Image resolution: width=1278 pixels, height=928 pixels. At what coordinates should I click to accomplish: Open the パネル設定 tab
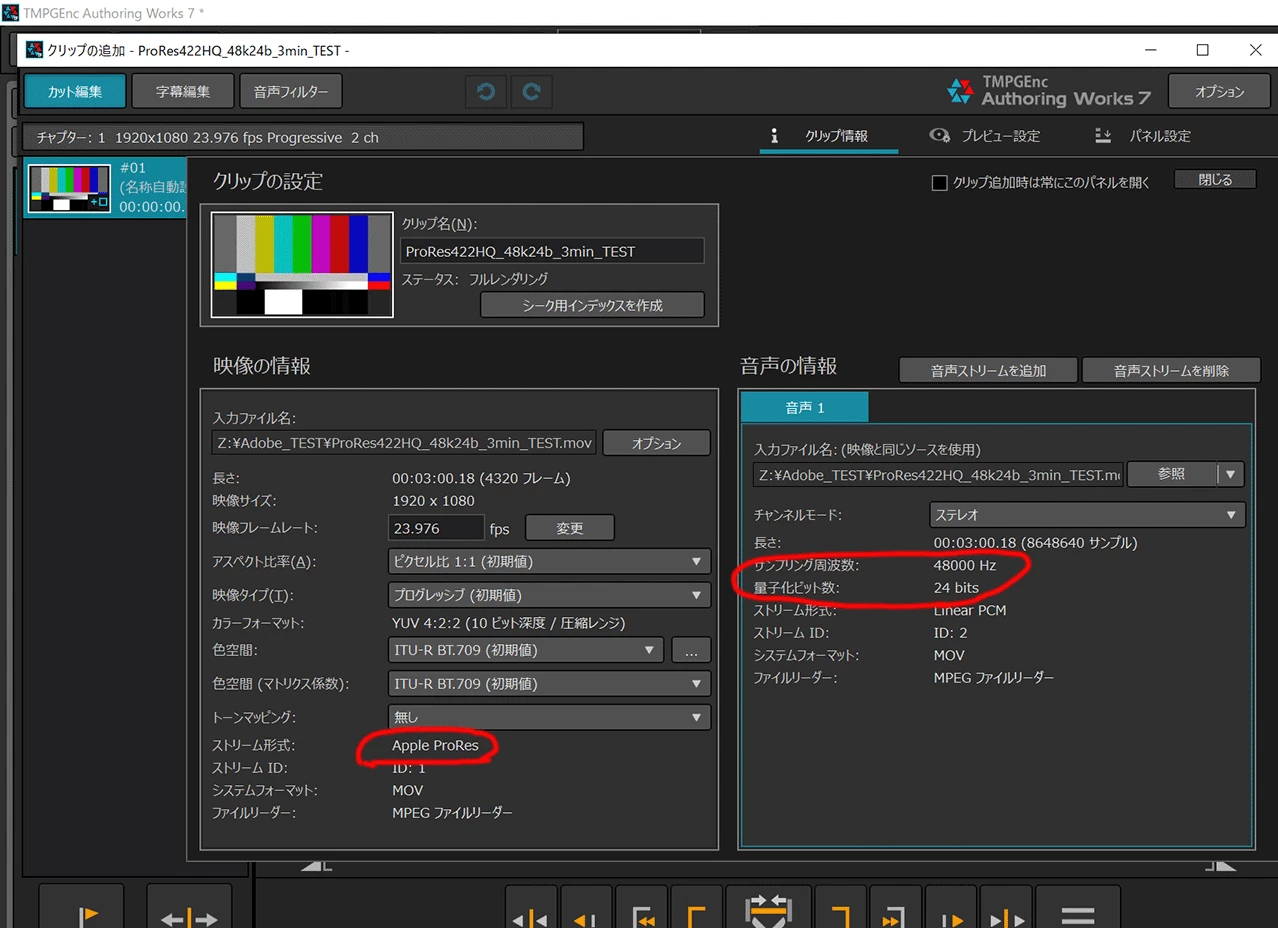tap(1145, 136)
